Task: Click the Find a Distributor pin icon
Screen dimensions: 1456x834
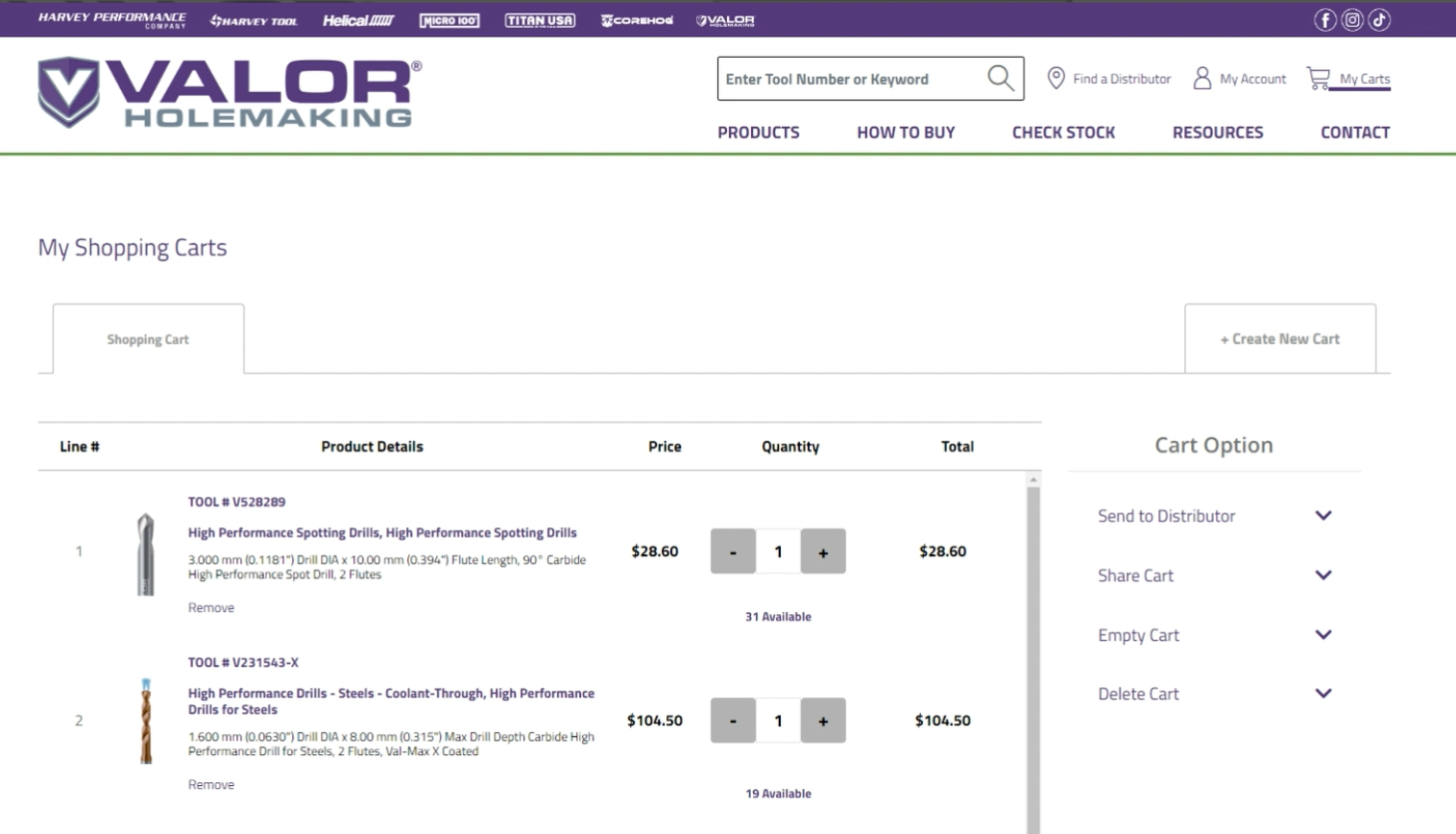Action: (x=1056, y=79)
